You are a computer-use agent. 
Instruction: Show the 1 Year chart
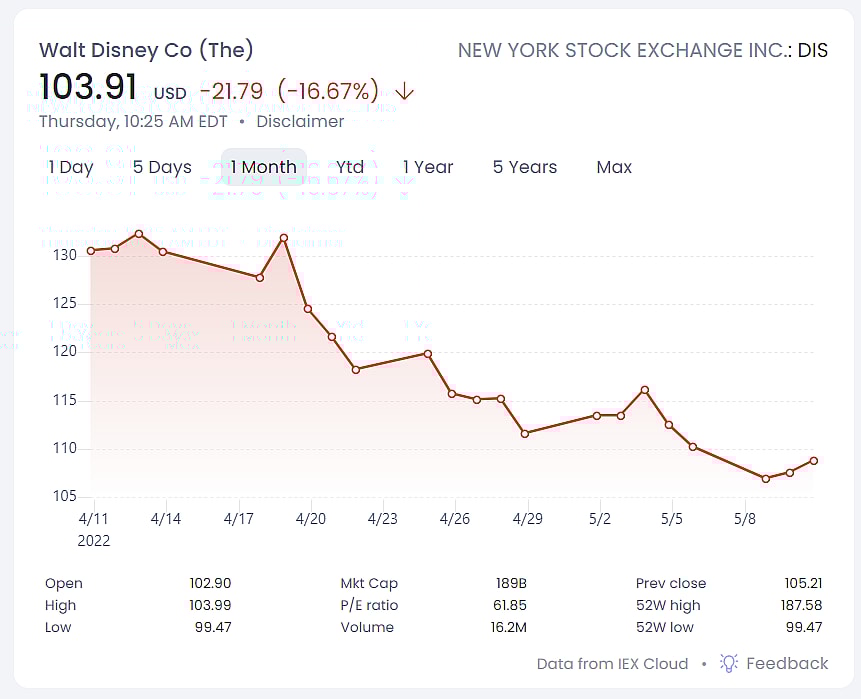pyautogui.click(x=428, y=167)
